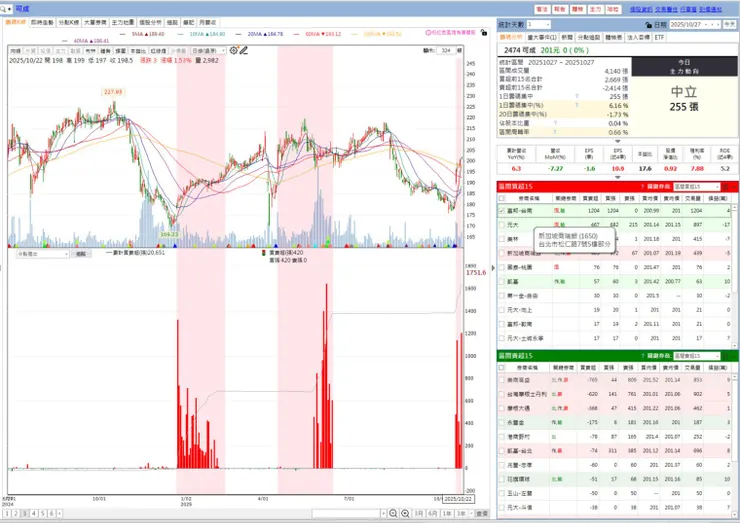
Task: Click the icon at right of green 賣超 header
Action: [725, 356]
